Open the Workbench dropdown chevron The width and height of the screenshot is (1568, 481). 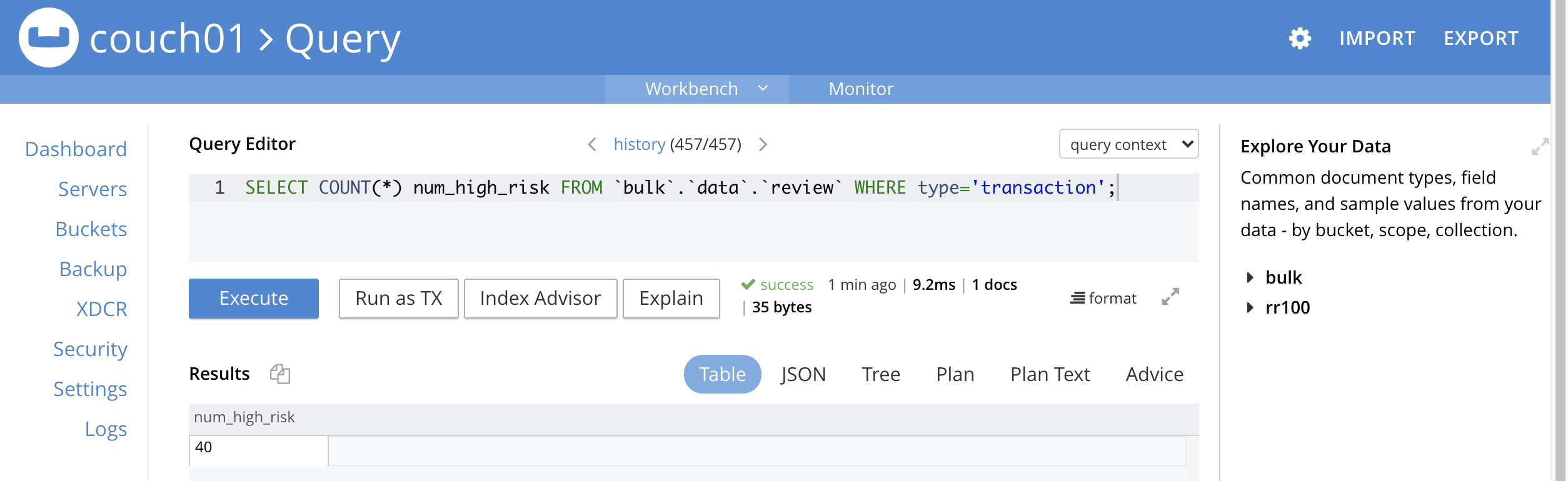click(x=763, y=89)
